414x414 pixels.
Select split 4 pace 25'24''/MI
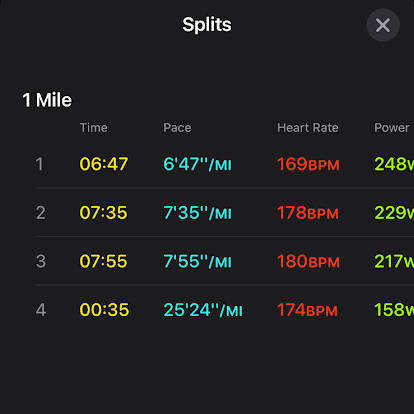203,310
